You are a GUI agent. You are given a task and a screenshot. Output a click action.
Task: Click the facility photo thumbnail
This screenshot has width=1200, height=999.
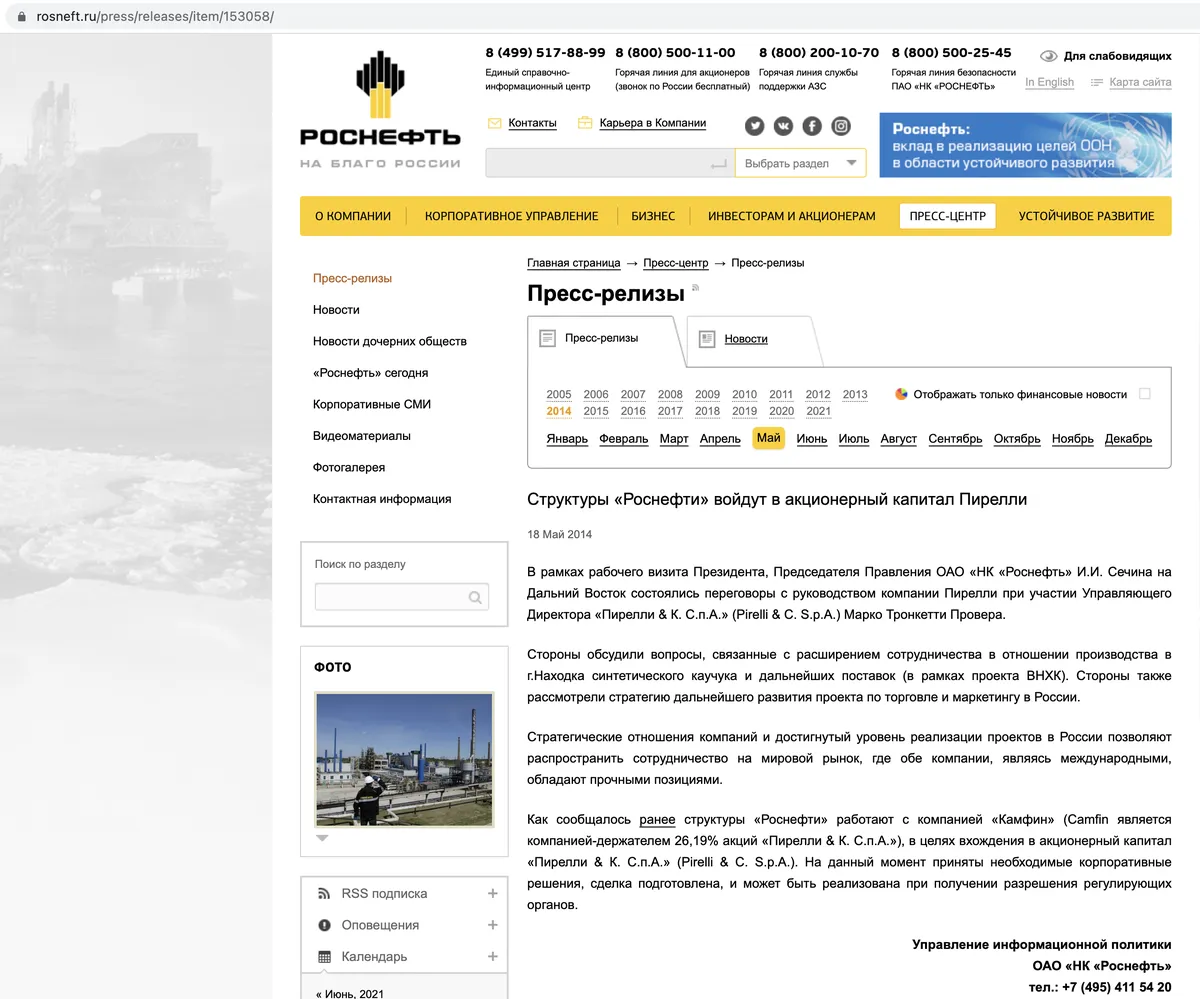(x=404, y=759)
